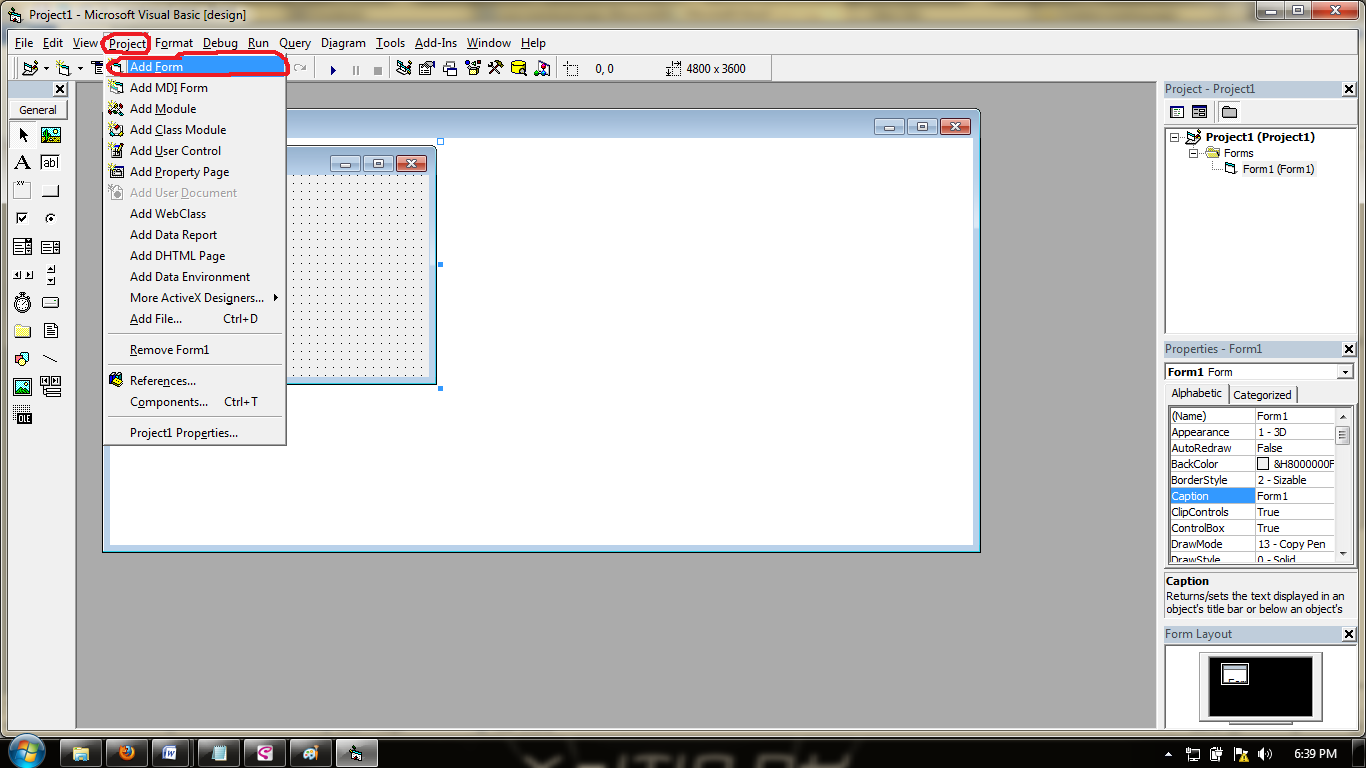Select the horizontal scroll bar tool
Screen dimensions: 1366x768
tap(23, 275)
